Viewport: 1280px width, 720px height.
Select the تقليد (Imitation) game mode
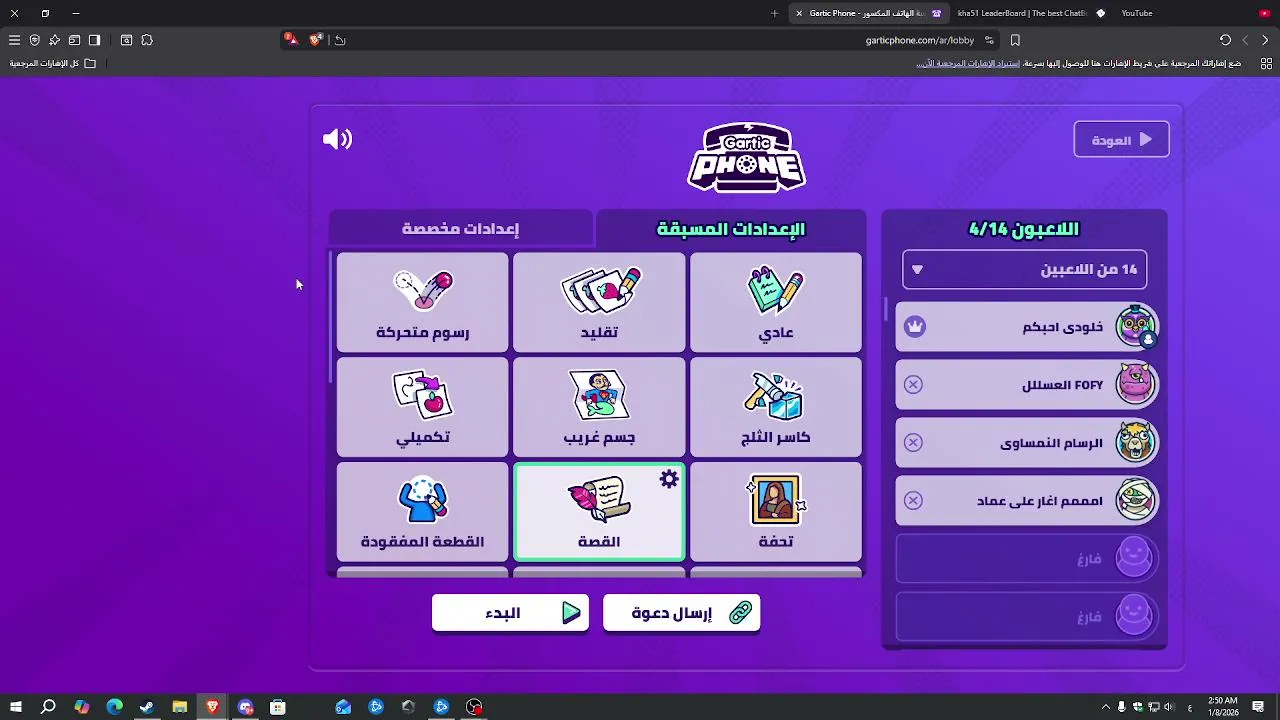tap(599, 302)
